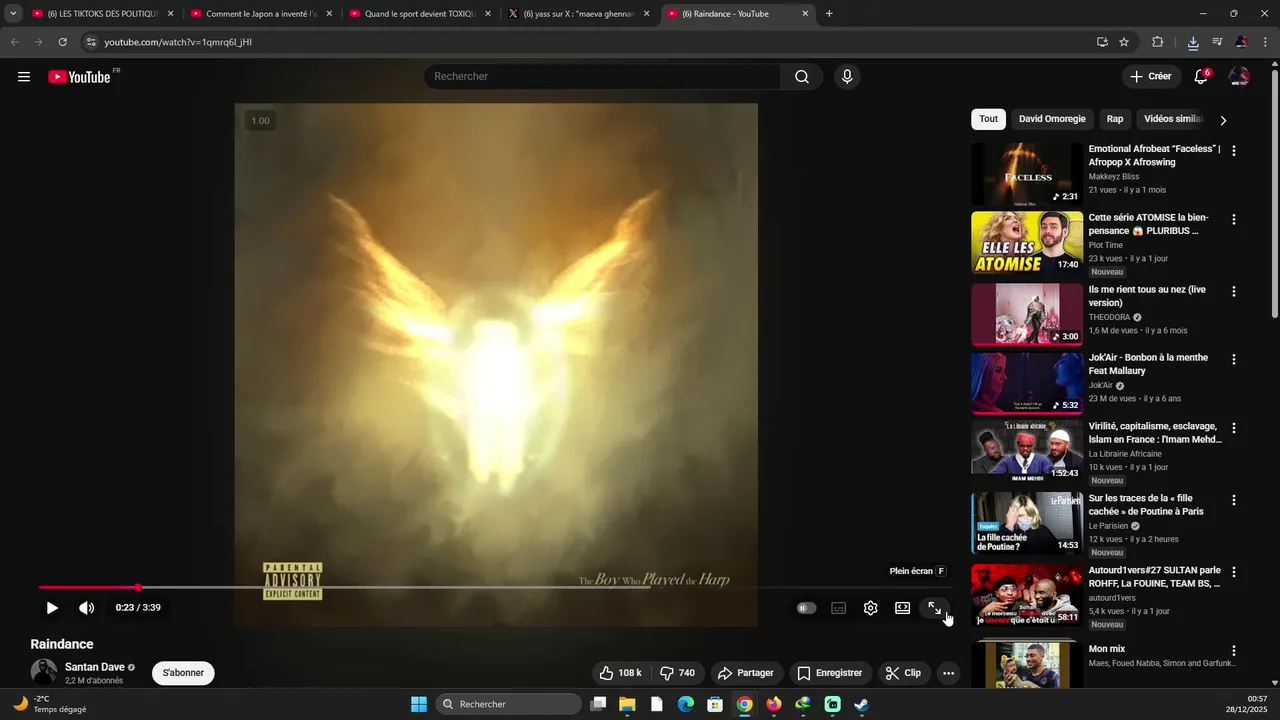The height and width of the screenshot is (720, 1280).
Task: Reload the page
Action: 62,42
